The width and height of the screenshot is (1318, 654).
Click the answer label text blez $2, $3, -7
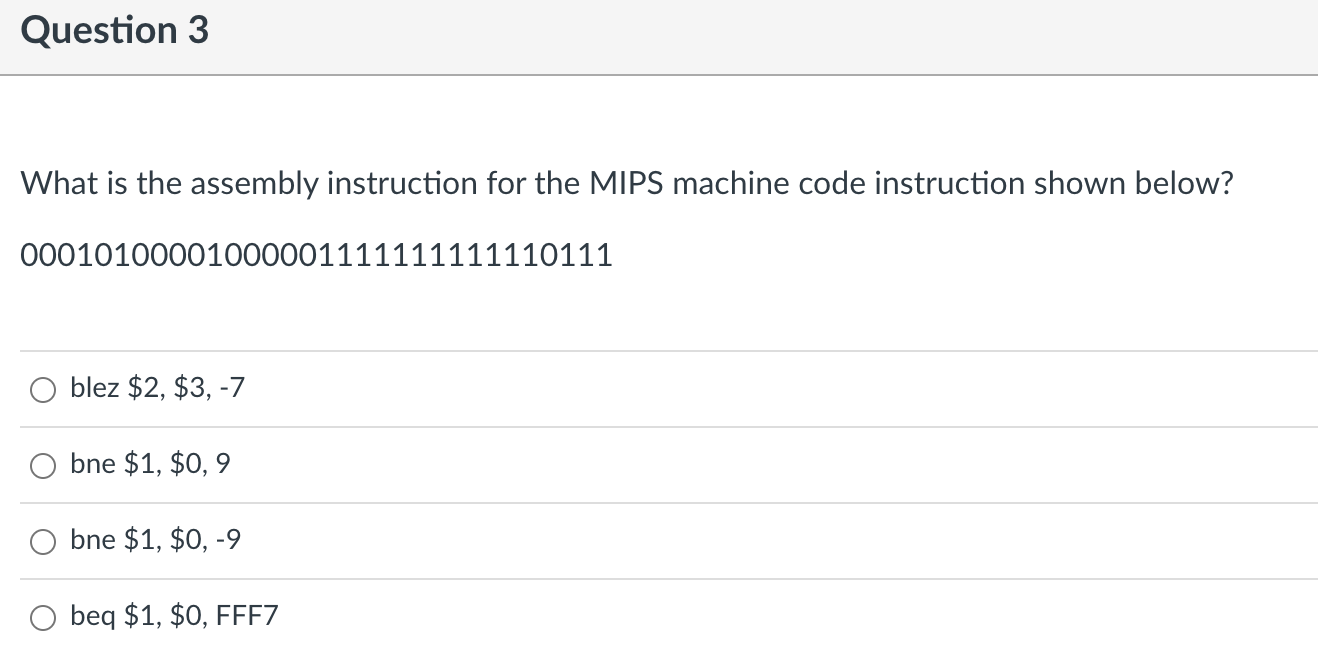[157, 388]
